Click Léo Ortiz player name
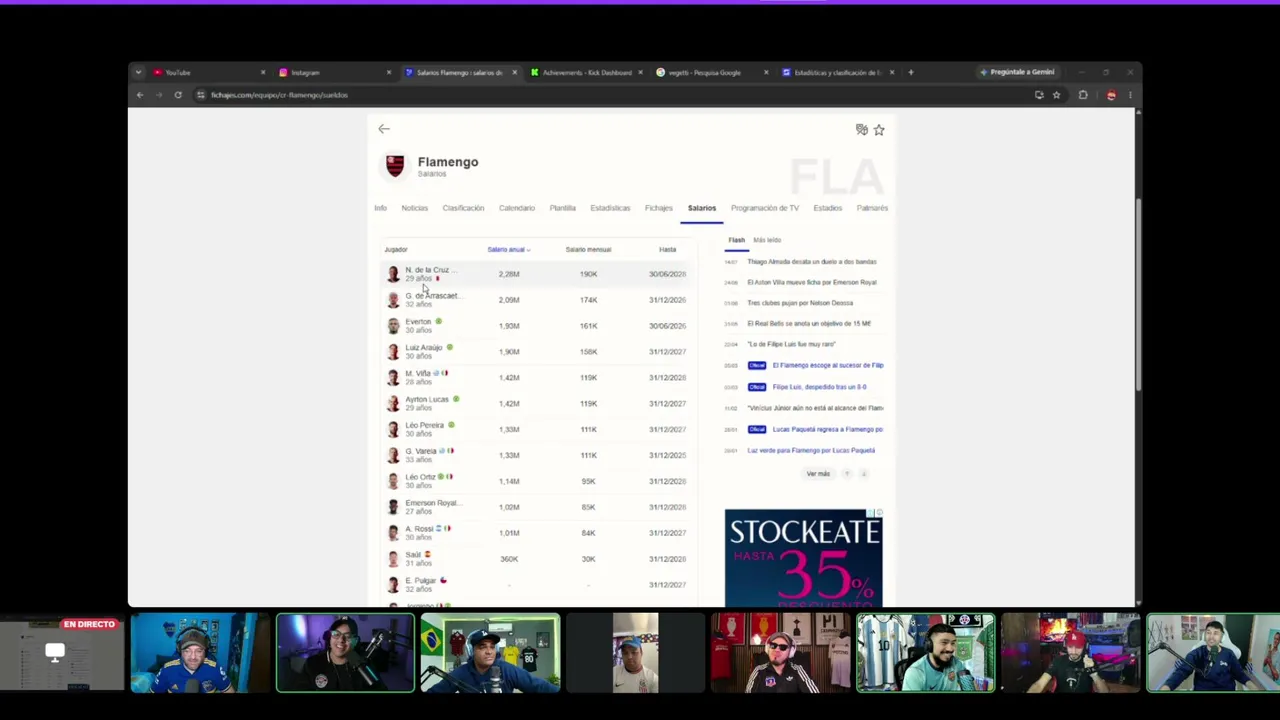The image size is (1280, 720). [x=420, y=478]
